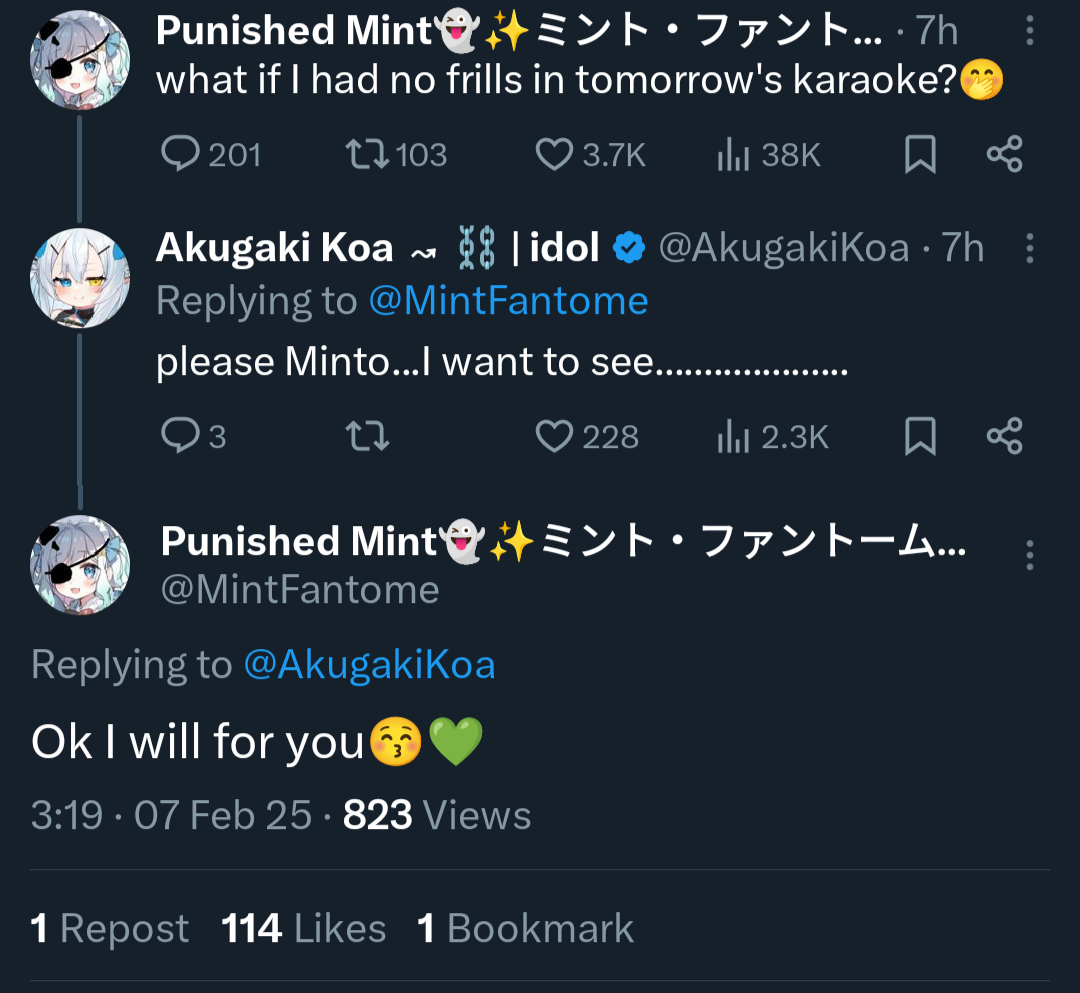Open the @MintFantome mention link
Image resolution: width=1080 pixels, height=993 pixels.
click(508, 300)
